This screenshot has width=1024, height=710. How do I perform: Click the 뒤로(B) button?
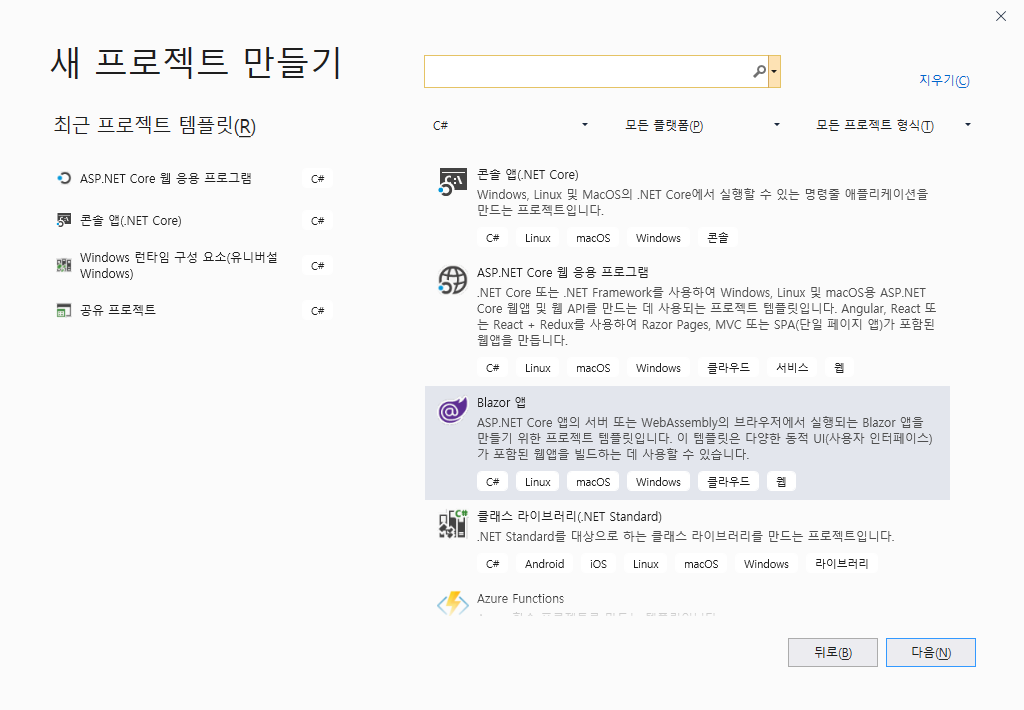point(833,652)
